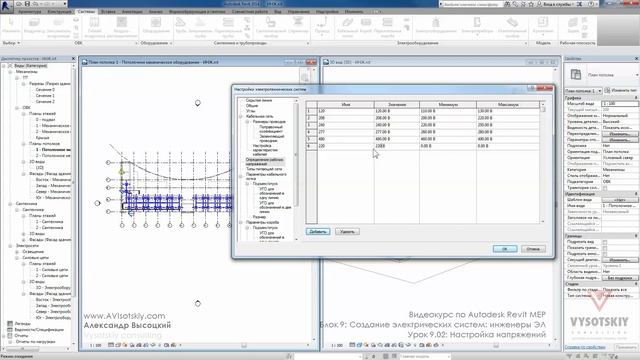Open the Справка по свойствам link
640x360 pixels.
click(x=584, y=347)
